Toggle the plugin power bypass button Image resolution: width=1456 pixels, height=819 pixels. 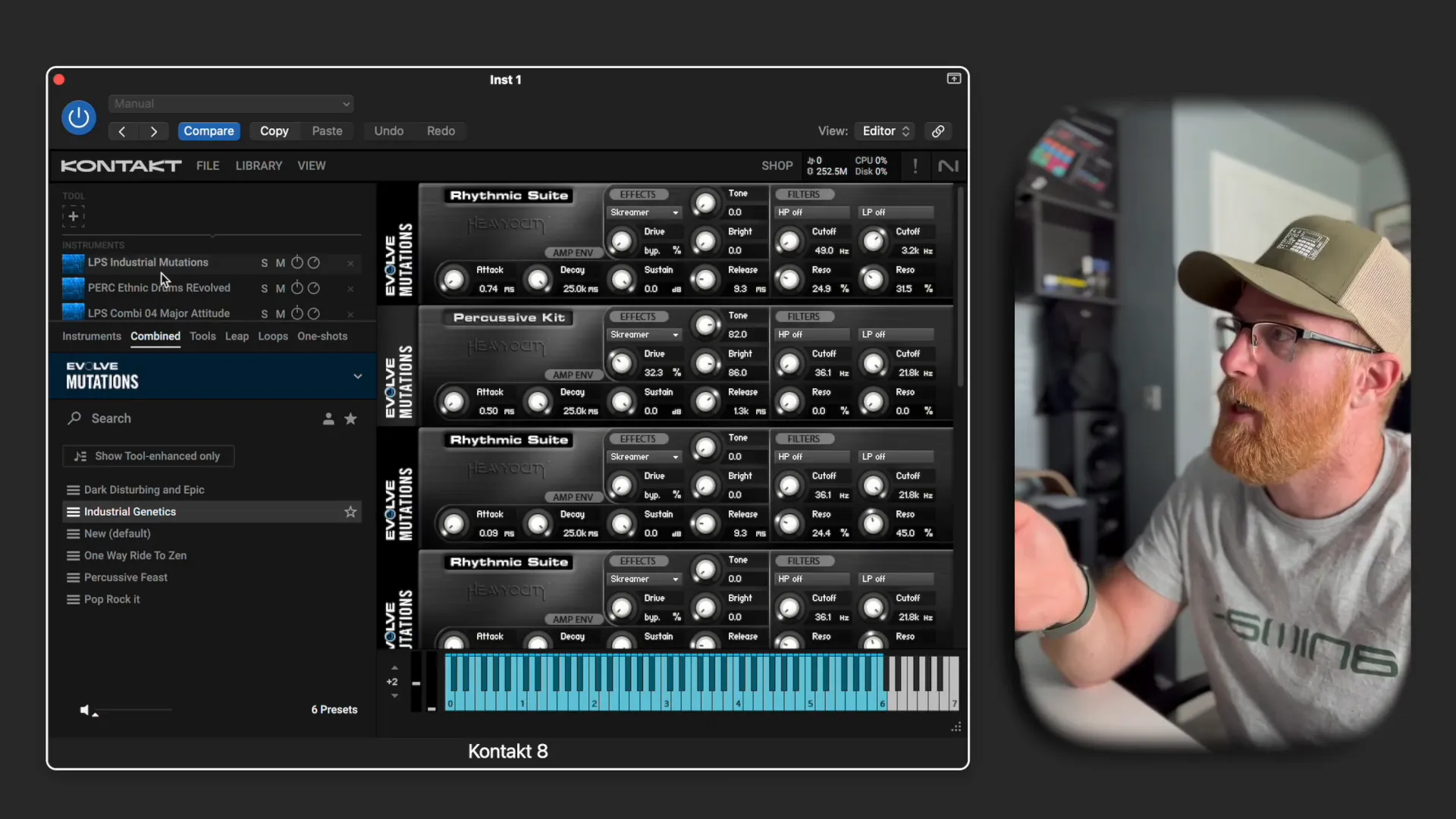coord(79,118)
